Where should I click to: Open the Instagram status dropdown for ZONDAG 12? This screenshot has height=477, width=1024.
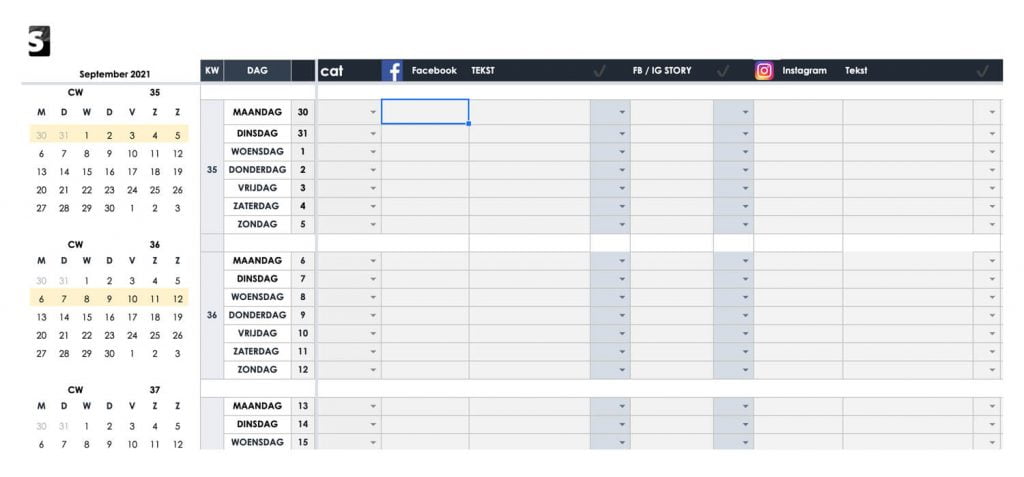tap(992, 370)
